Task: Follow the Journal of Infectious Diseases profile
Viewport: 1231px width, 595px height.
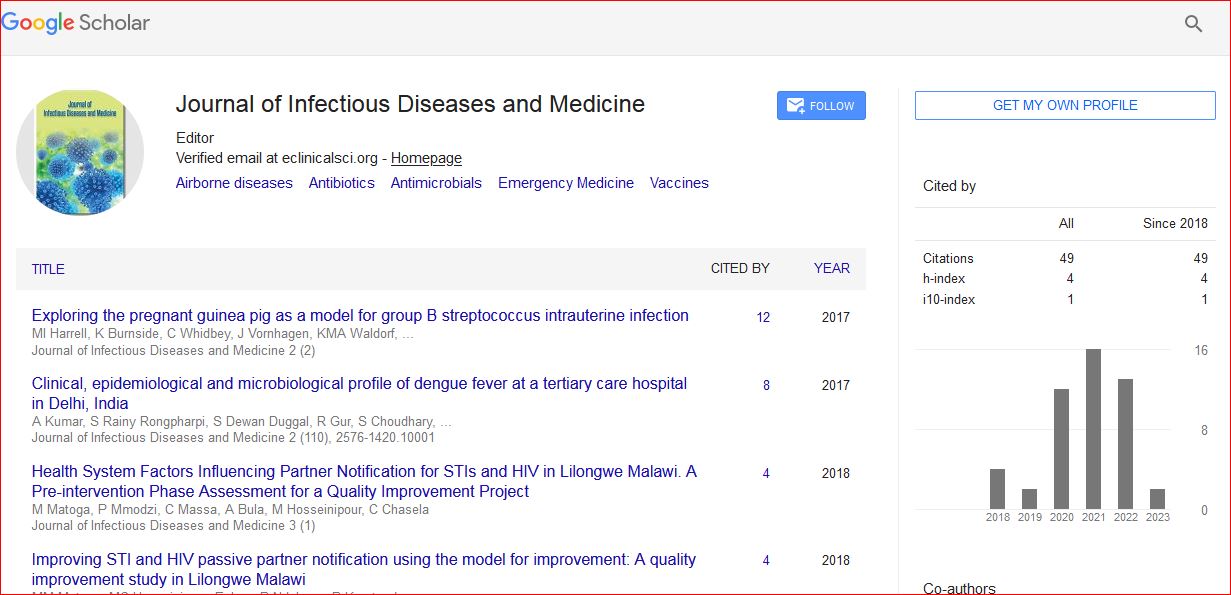Action: [x=821, y=106]
